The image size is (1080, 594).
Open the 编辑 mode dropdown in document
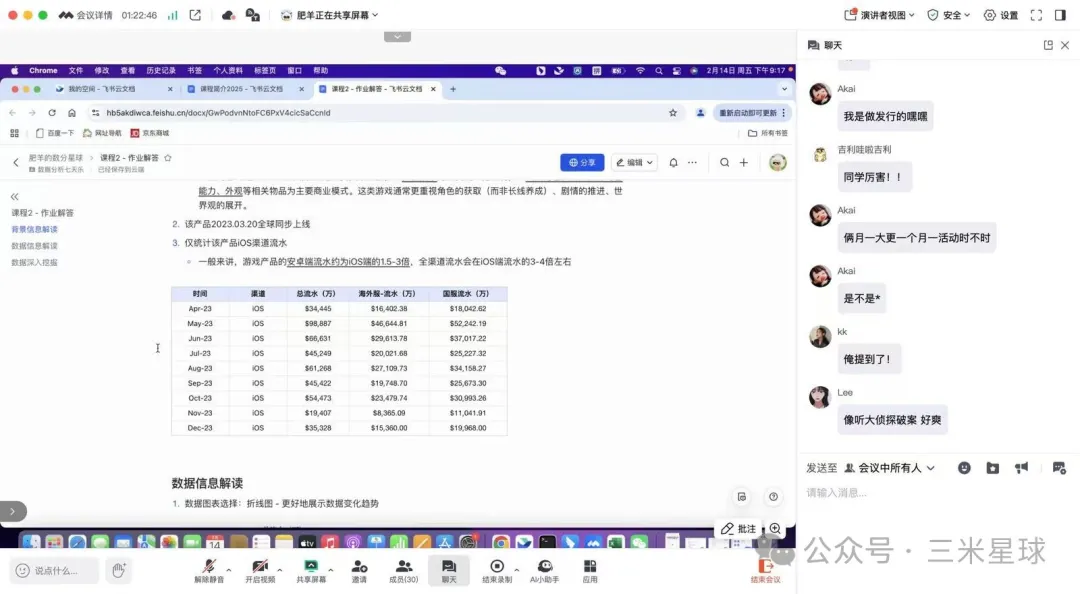click(x=634, y=162)
